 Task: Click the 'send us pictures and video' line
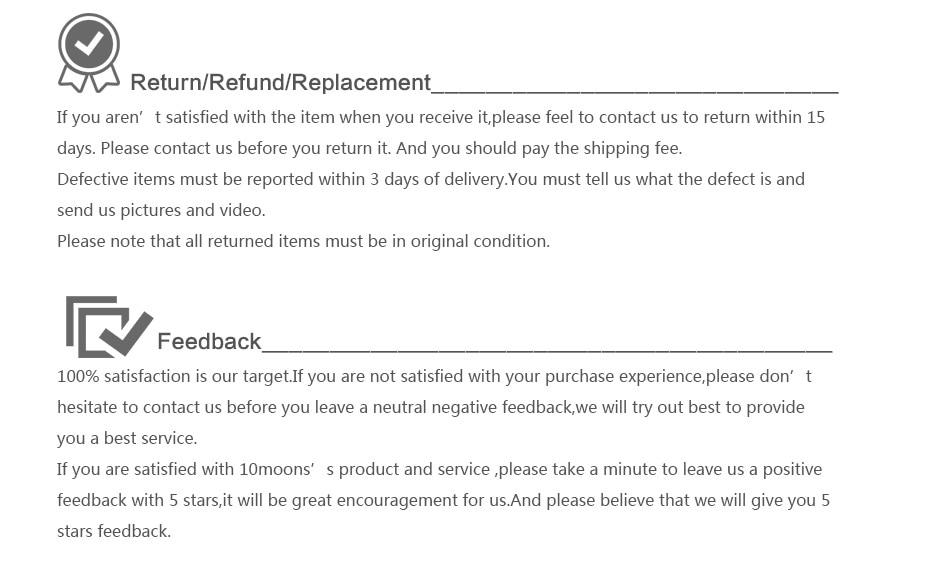click(x=161, y=211)
